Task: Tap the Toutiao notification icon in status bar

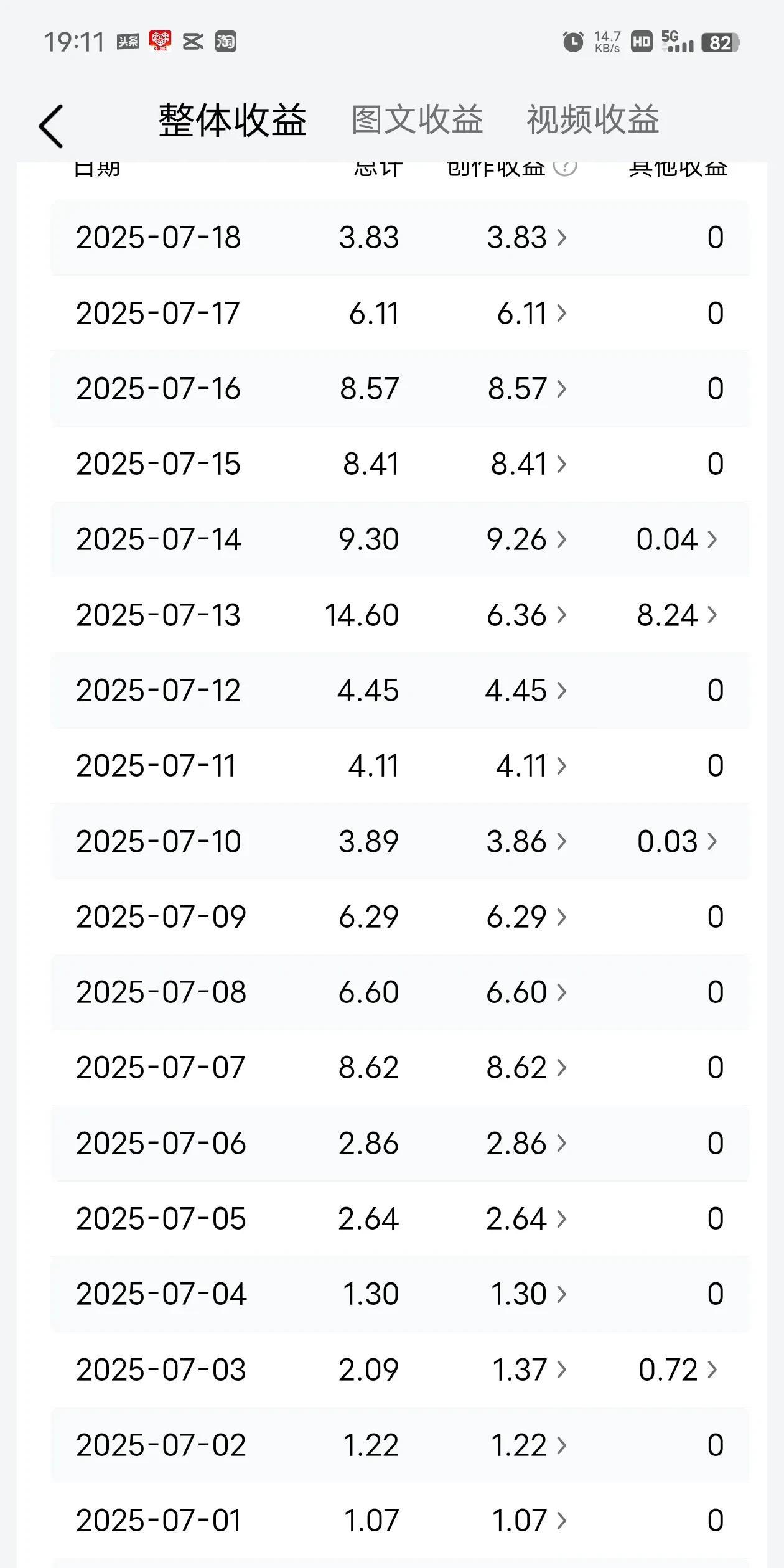Action: (128, 42)
